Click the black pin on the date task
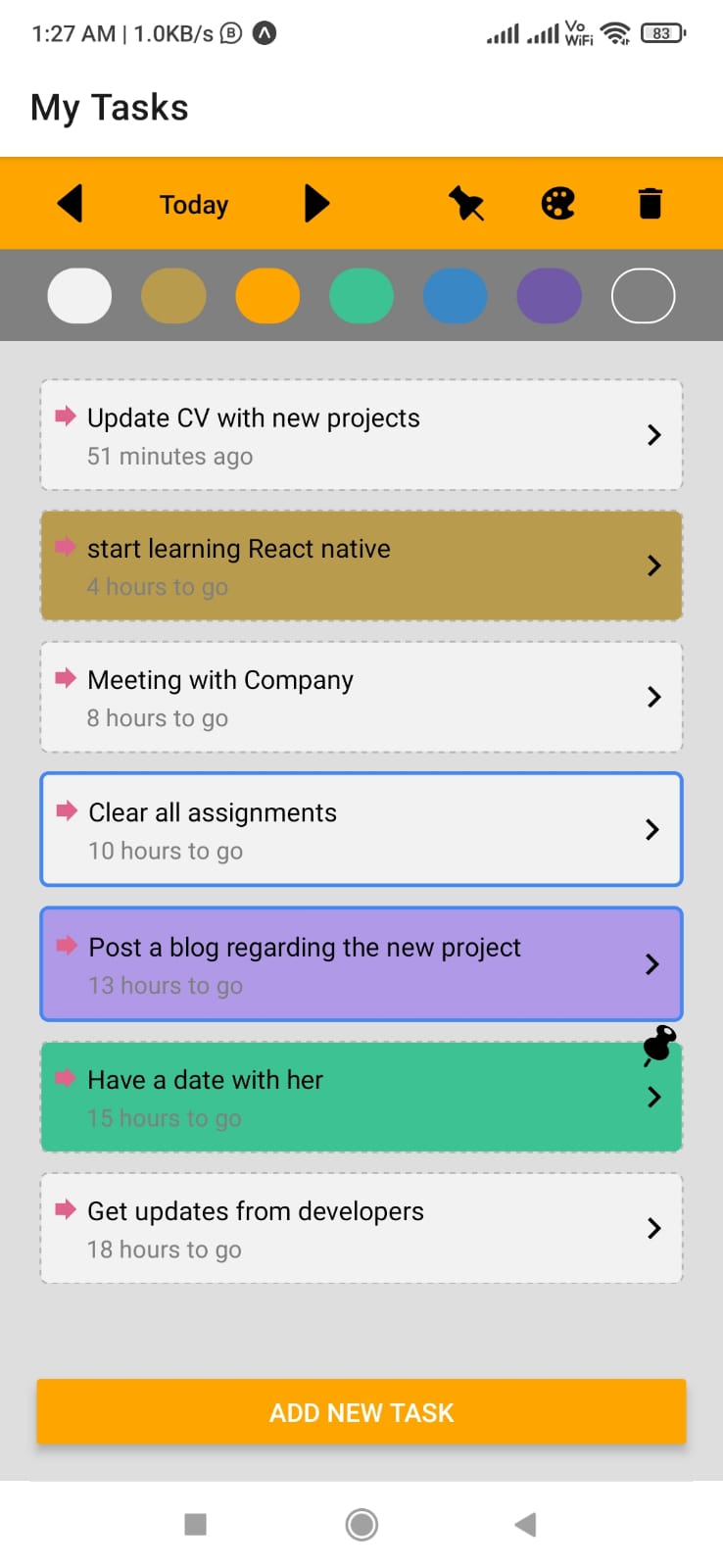 (656, 1047)
